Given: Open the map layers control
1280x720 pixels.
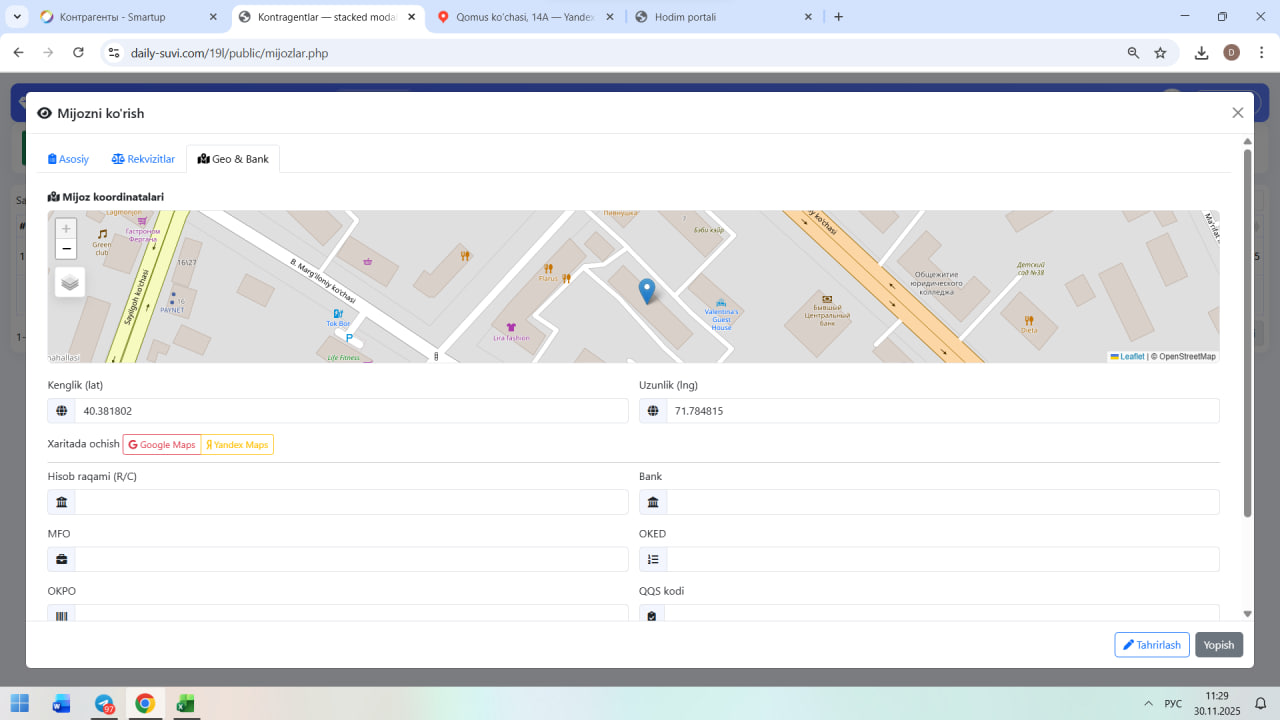Looking at the screenshot, I should pyautogui.click(x=70, y=283).
